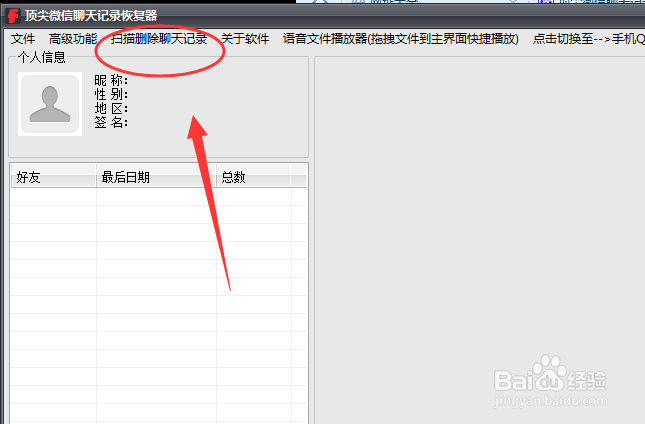Select the 昵称: label

[111, 80]
